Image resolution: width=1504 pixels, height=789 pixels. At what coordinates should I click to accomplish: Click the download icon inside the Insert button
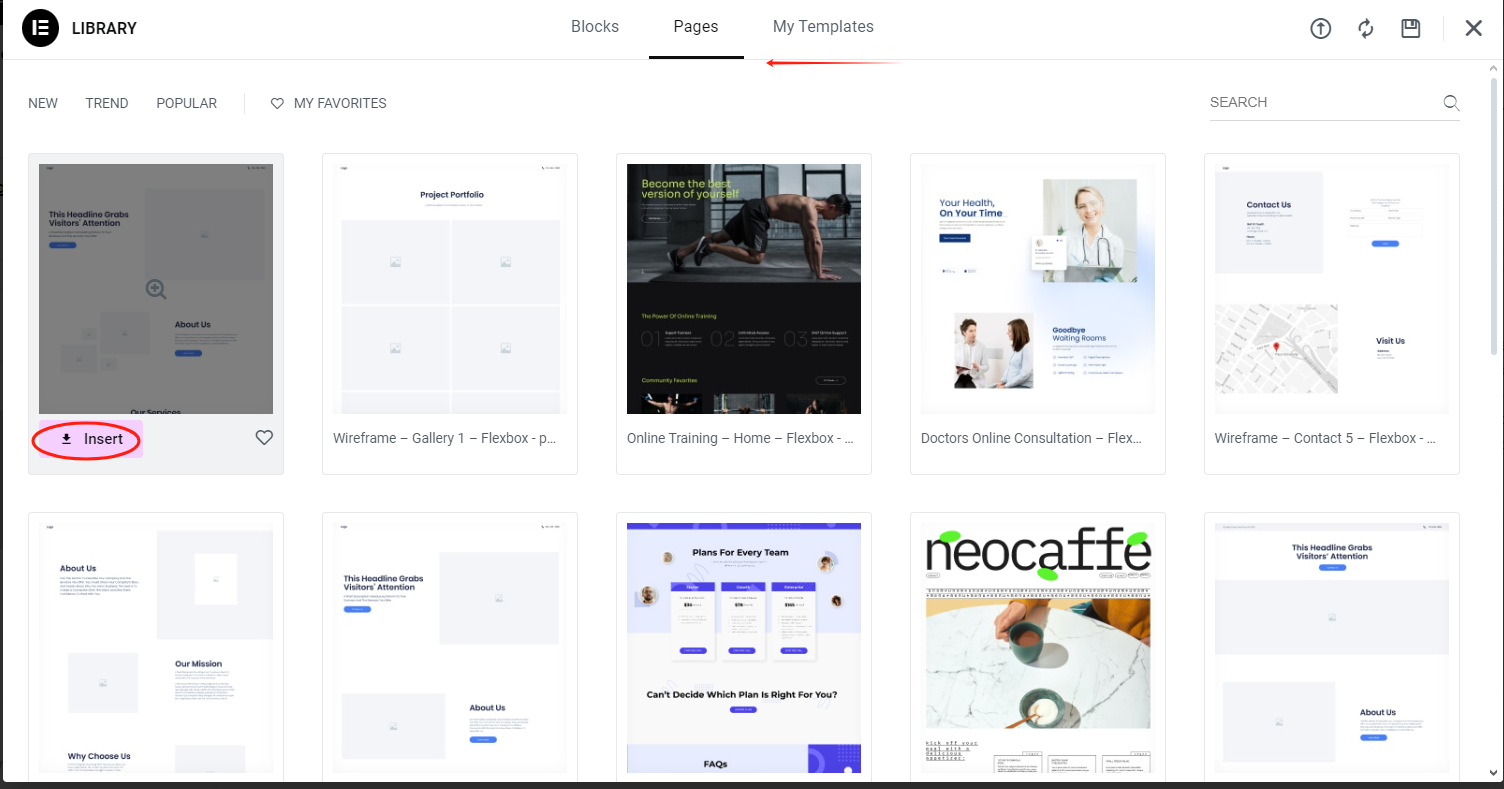coord(67,437)
